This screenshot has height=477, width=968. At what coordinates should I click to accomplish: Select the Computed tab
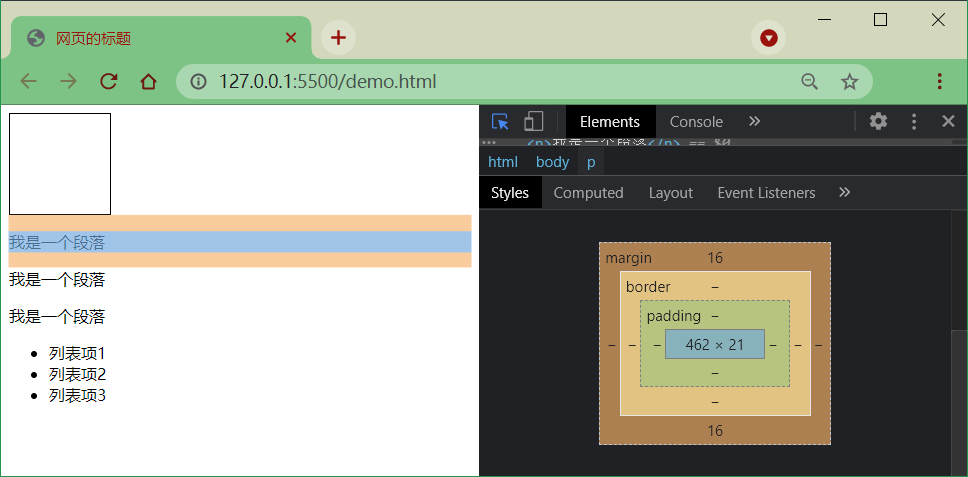588,193
